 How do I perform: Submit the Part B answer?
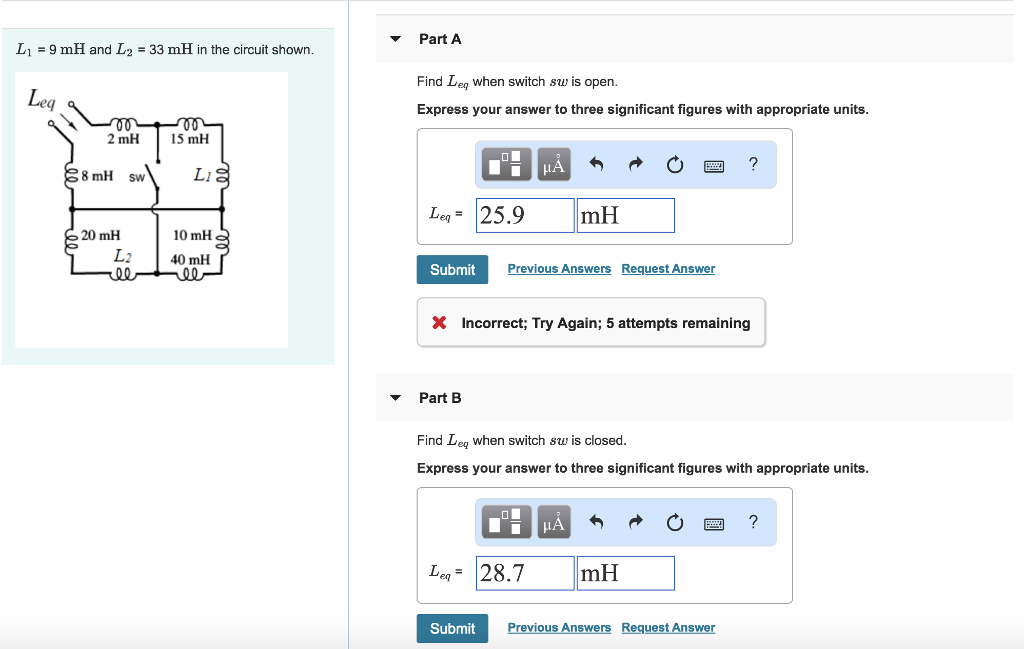(x=452, y=628)
